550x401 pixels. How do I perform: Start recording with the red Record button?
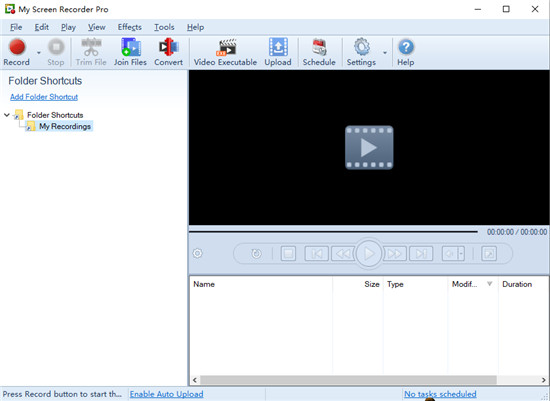[16, 52]
